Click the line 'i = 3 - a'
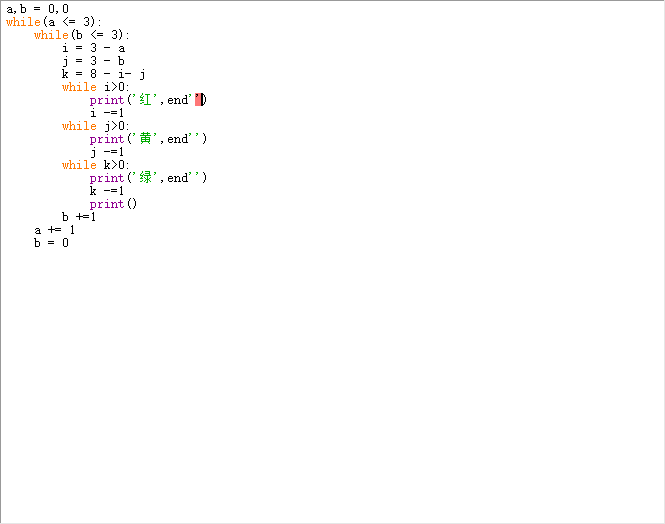This screenshot has width=665, height=524. [x=93, y=48]
